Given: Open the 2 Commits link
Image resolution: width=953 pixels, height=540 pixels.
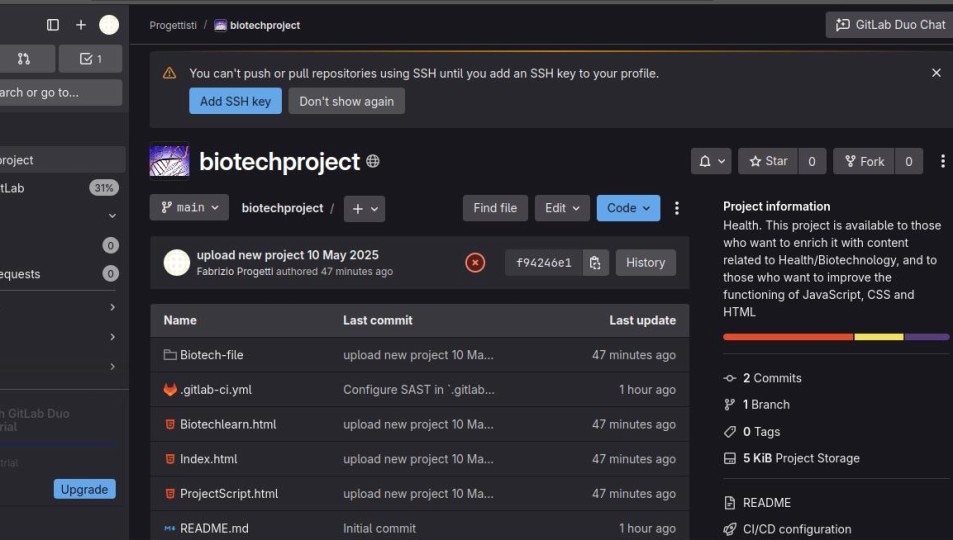Looking at the screenshot, I should tap(772, 378).
